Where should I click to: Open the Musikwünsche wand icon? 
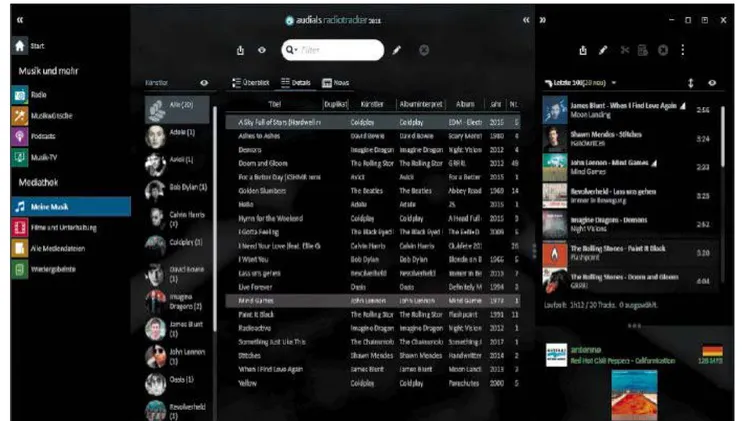coord(20,116)
